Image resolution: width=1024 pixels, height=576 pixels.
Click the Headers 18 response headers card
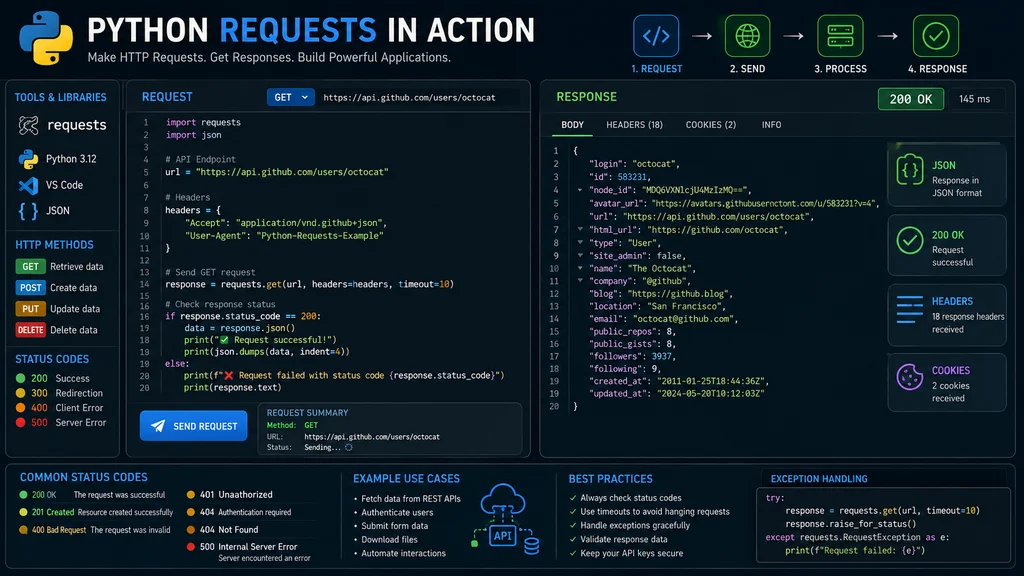tap(947, 315)
